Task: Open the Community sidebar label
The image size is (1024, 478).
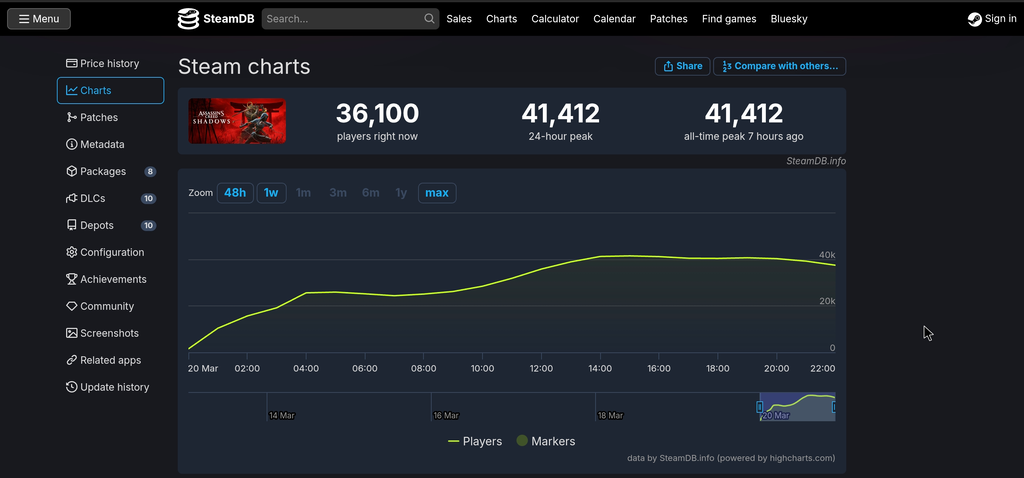Action: (x=107, y=306)
